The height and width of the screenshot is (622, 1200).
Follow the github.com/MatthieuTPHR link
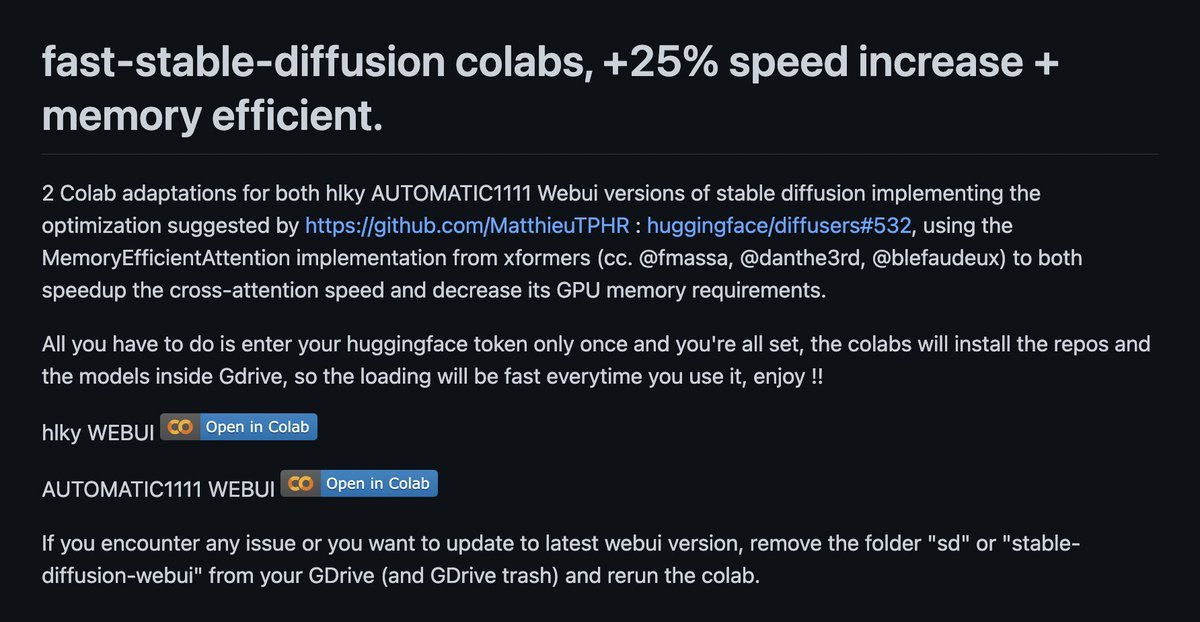click(467, 226)
